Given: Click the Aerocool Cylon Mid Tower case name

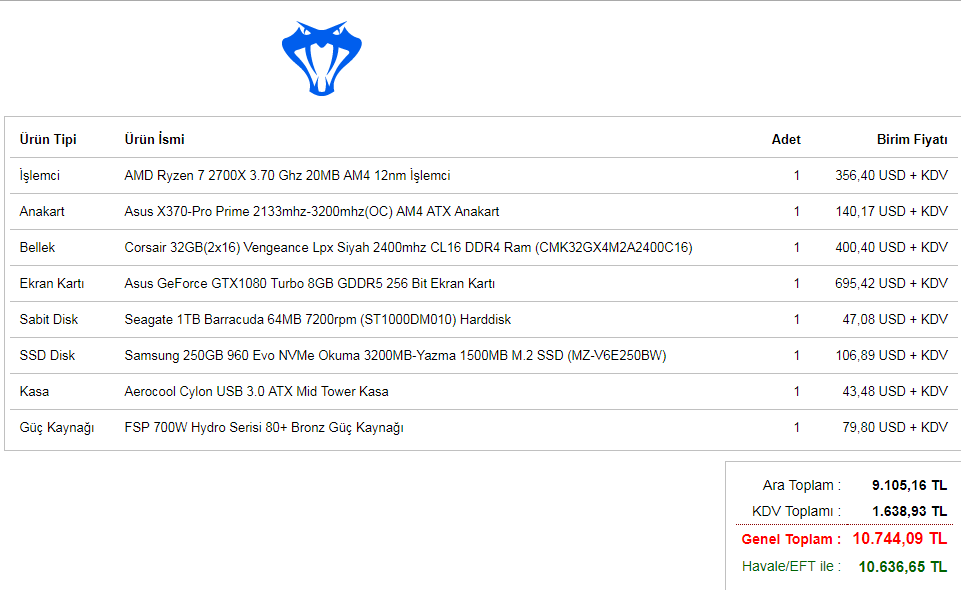Looking at the screenshot, I should click(256, 391).
